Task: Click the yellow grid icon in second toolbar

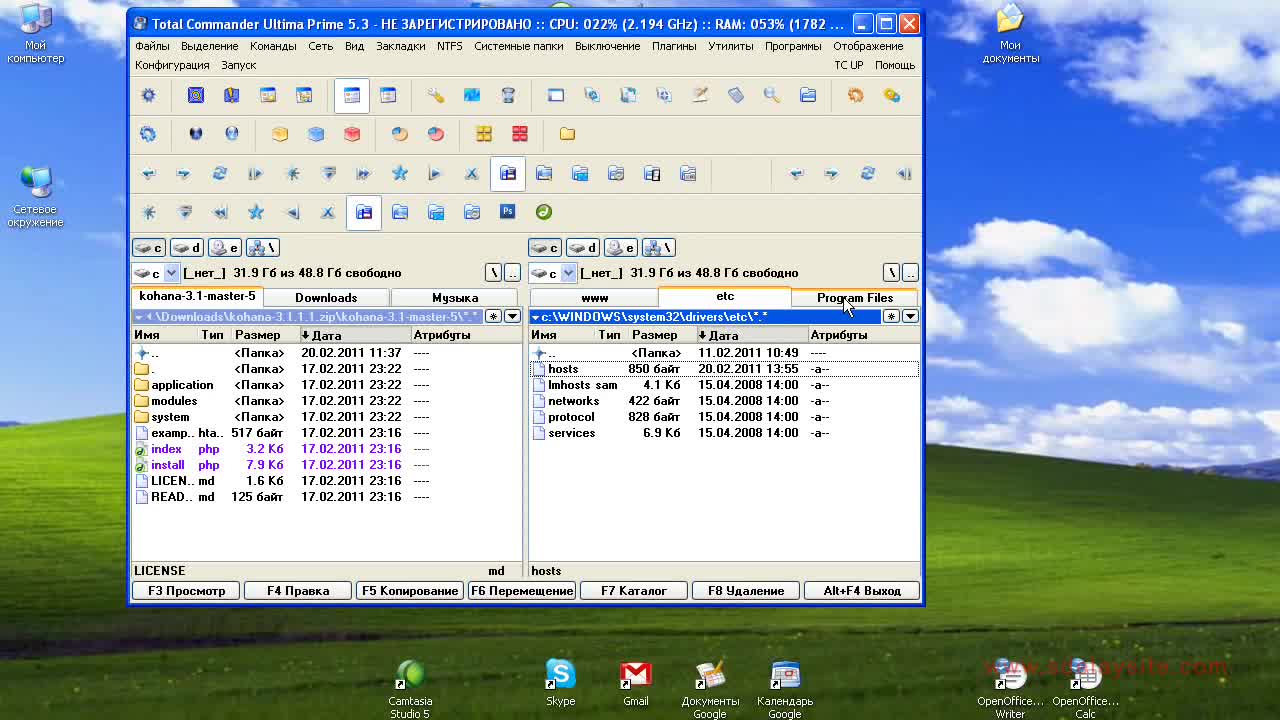Action: pyautogui.click(x=484, y=134)
